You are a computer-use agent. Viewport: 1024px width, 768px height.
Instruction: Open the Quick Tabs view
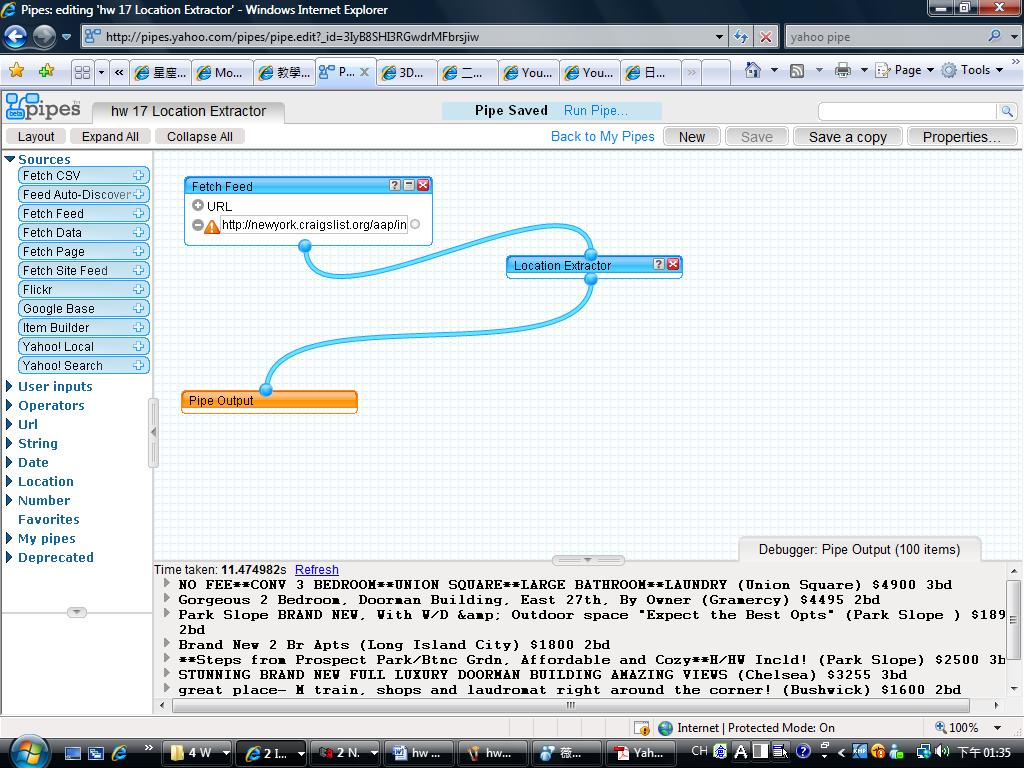click(82, 72)
